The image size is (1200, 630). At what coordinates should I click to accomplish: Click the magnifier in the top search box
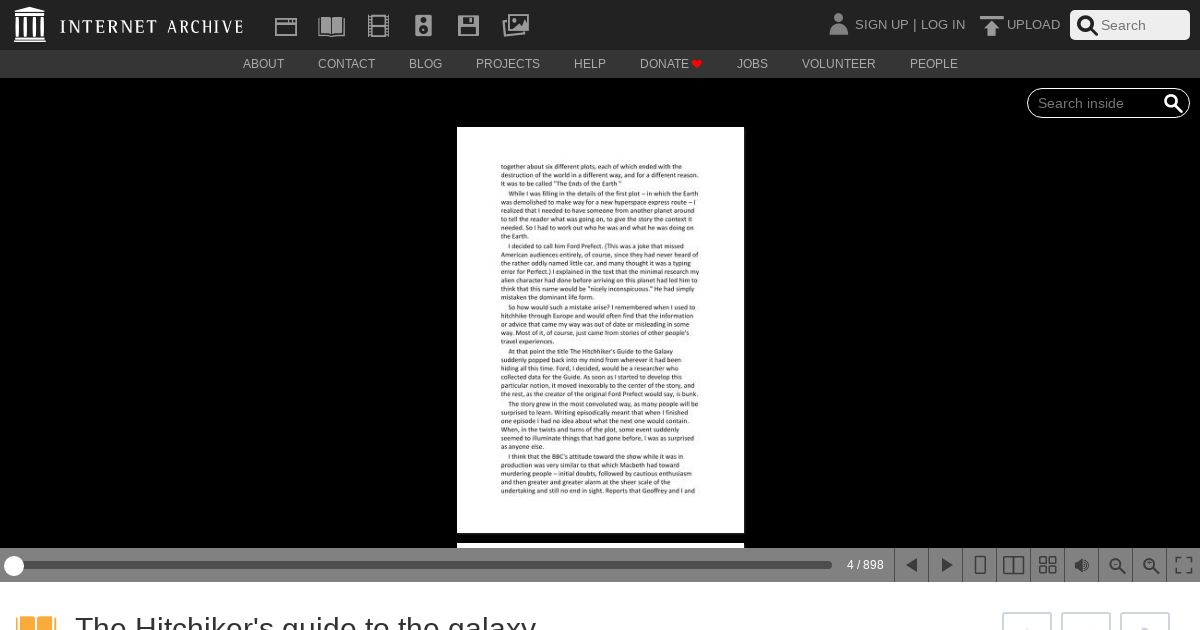(x=1087, y=25)
